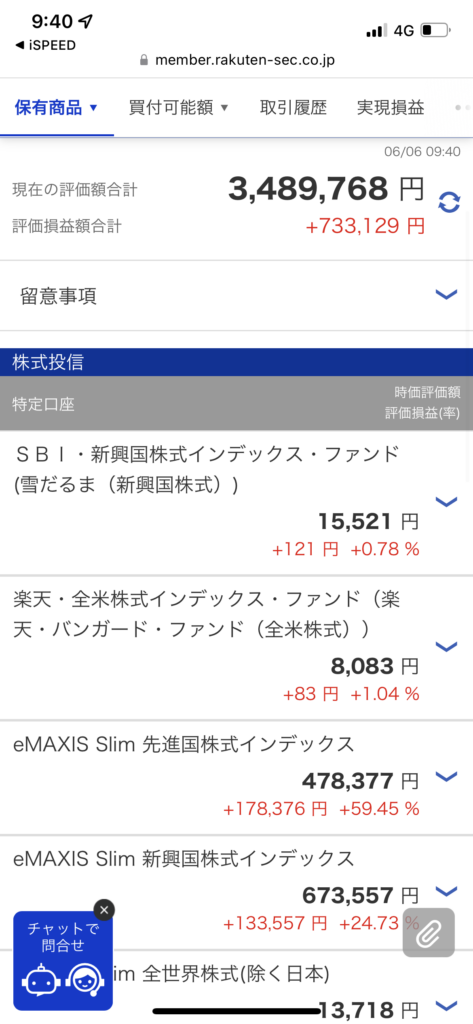473x1024 pixels.
Task: Close the chat inquiry popup
Action: [104, 909]
